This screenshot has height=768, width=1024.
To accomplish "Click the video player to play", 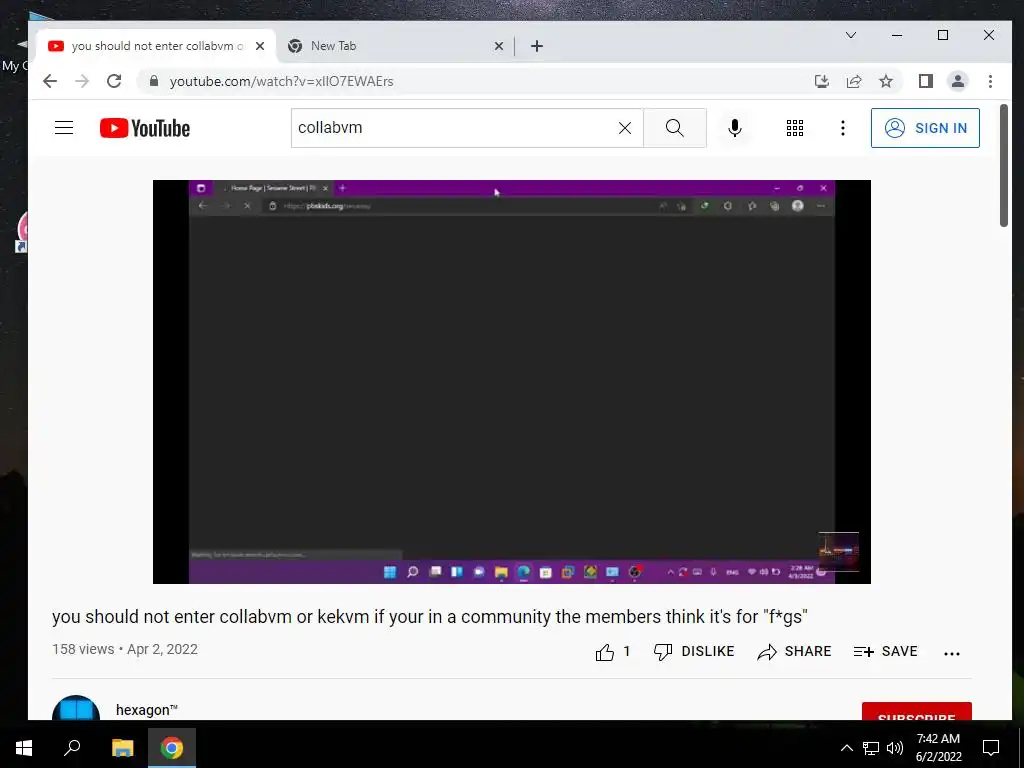I will pos(511,381).
